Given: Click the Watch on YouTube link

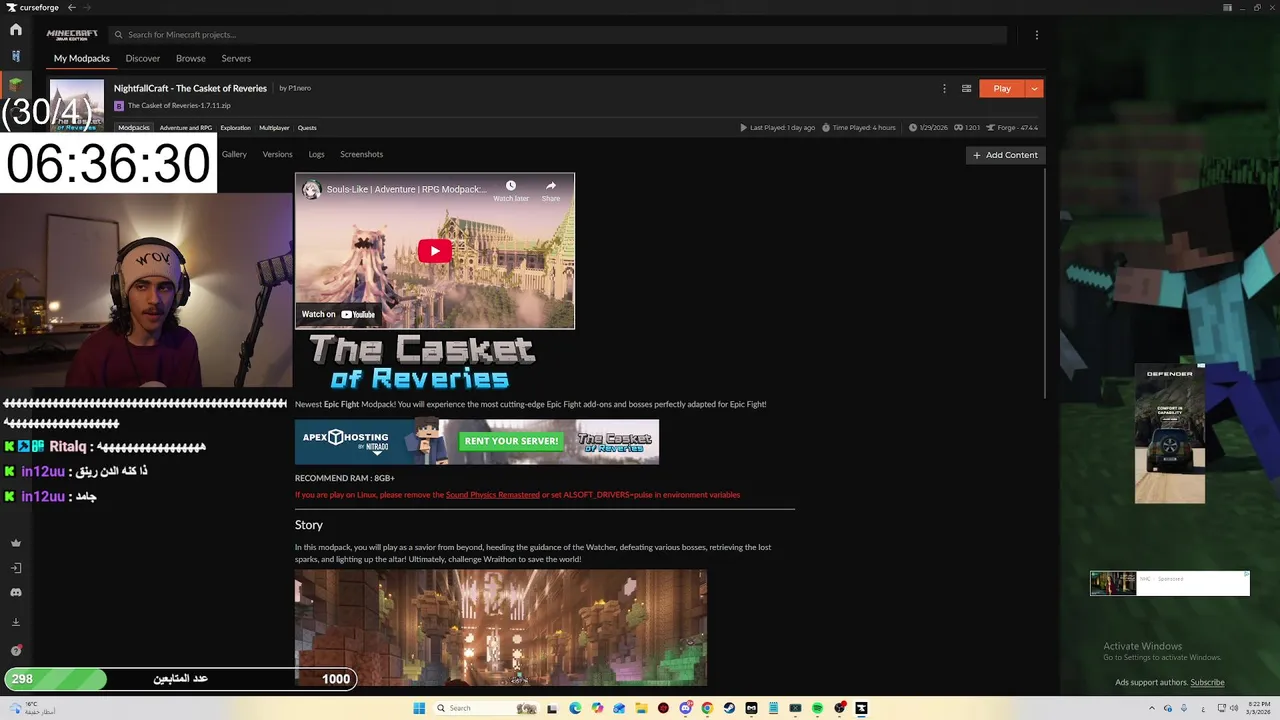Looking at the screenshot, I should point(338,314).
